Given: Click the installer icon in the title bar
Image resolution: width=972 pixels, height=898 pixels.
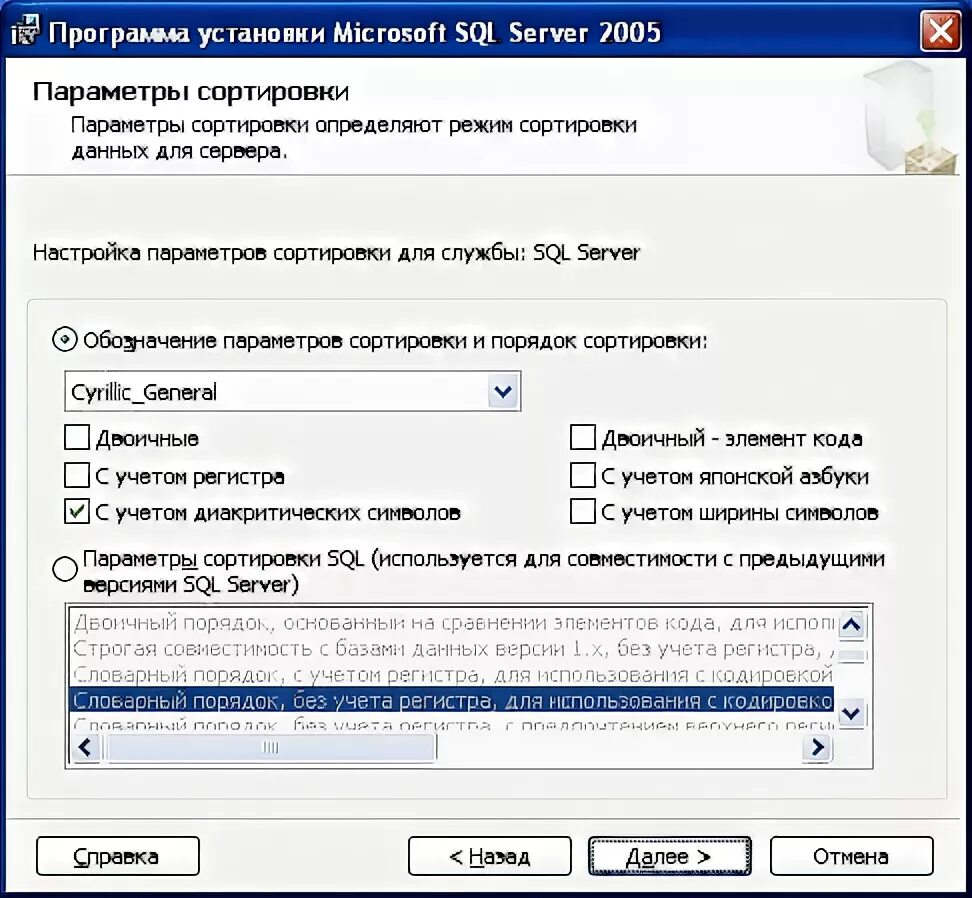Looking at the screenshot, I should pyautogui.click(x=25, y=31).
